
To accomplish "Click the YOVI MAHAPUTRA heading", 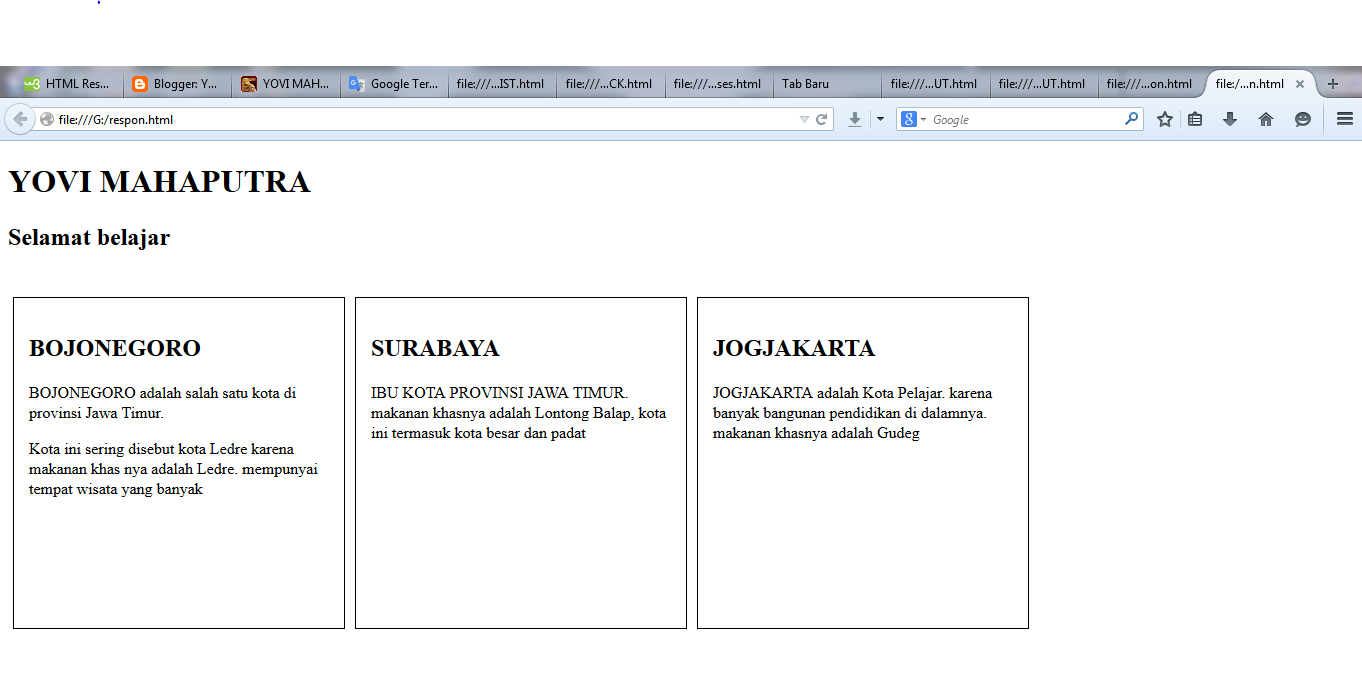I will pyautogui.click(x=160, y=182).
